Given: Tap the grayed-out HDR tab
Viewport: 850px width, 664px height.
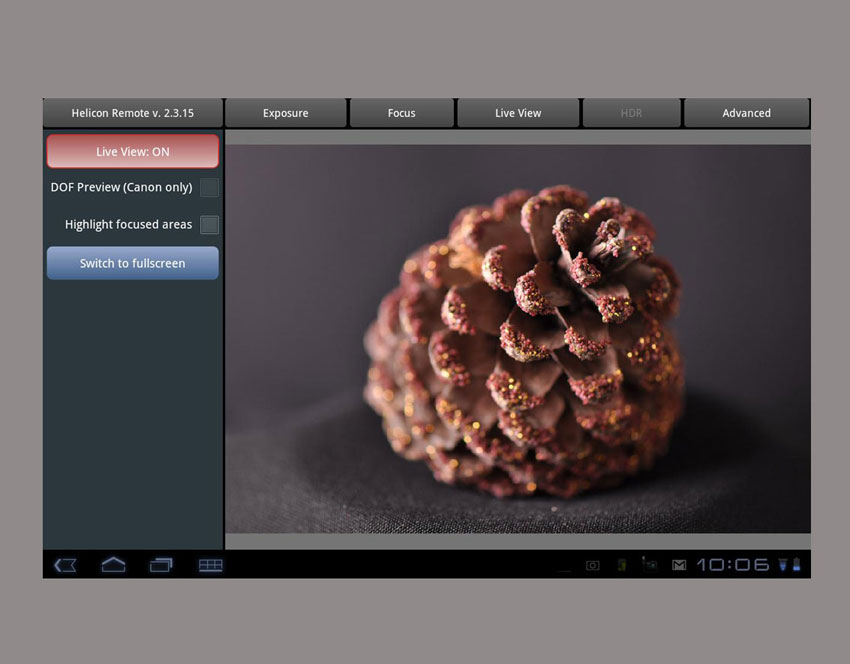Looking at the screenshot, I should coord(632,113).
